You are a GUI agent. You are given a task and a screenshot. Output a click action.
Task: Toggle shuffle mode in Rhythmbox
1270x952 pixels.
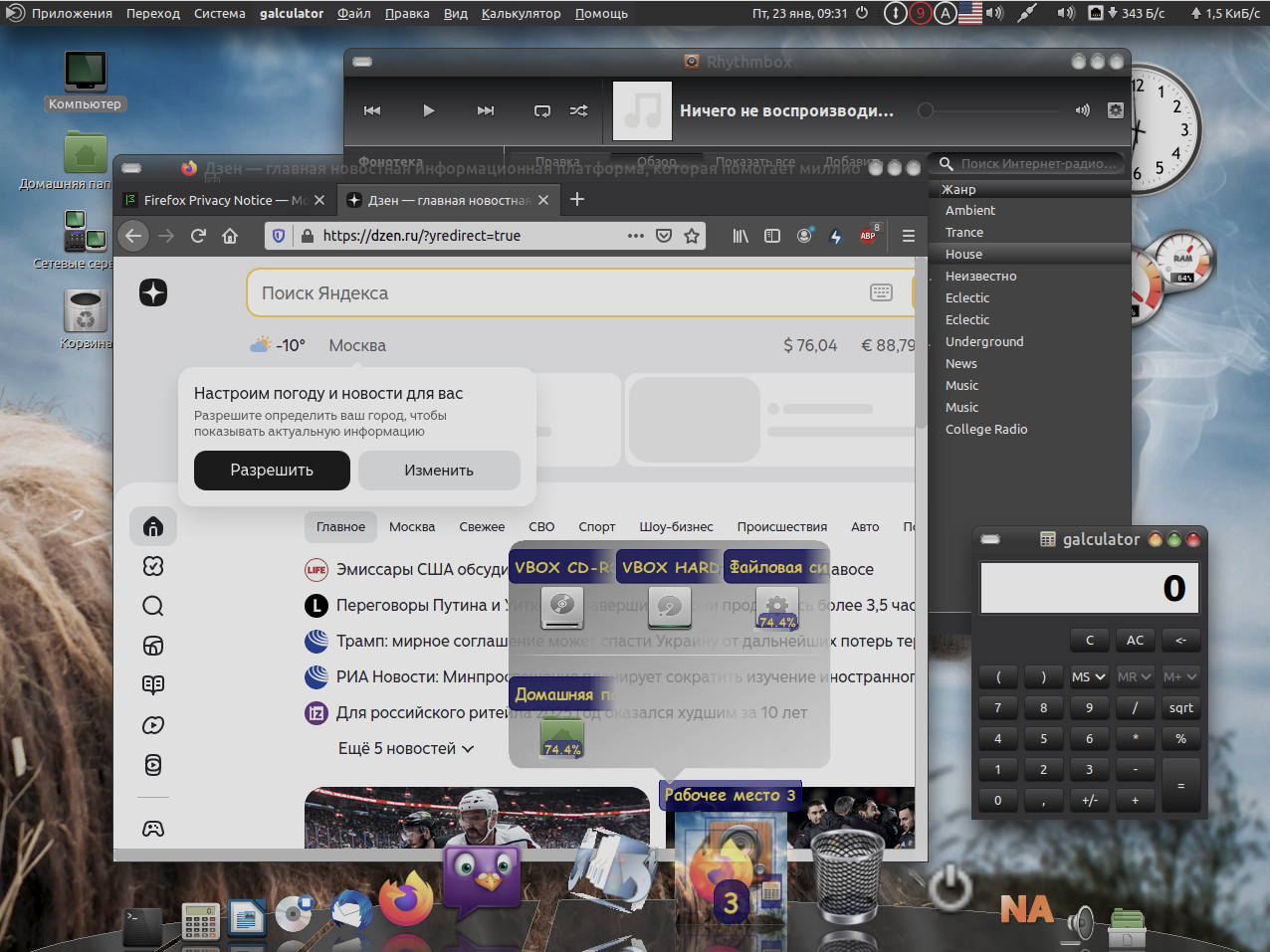[x=578, y=110]
